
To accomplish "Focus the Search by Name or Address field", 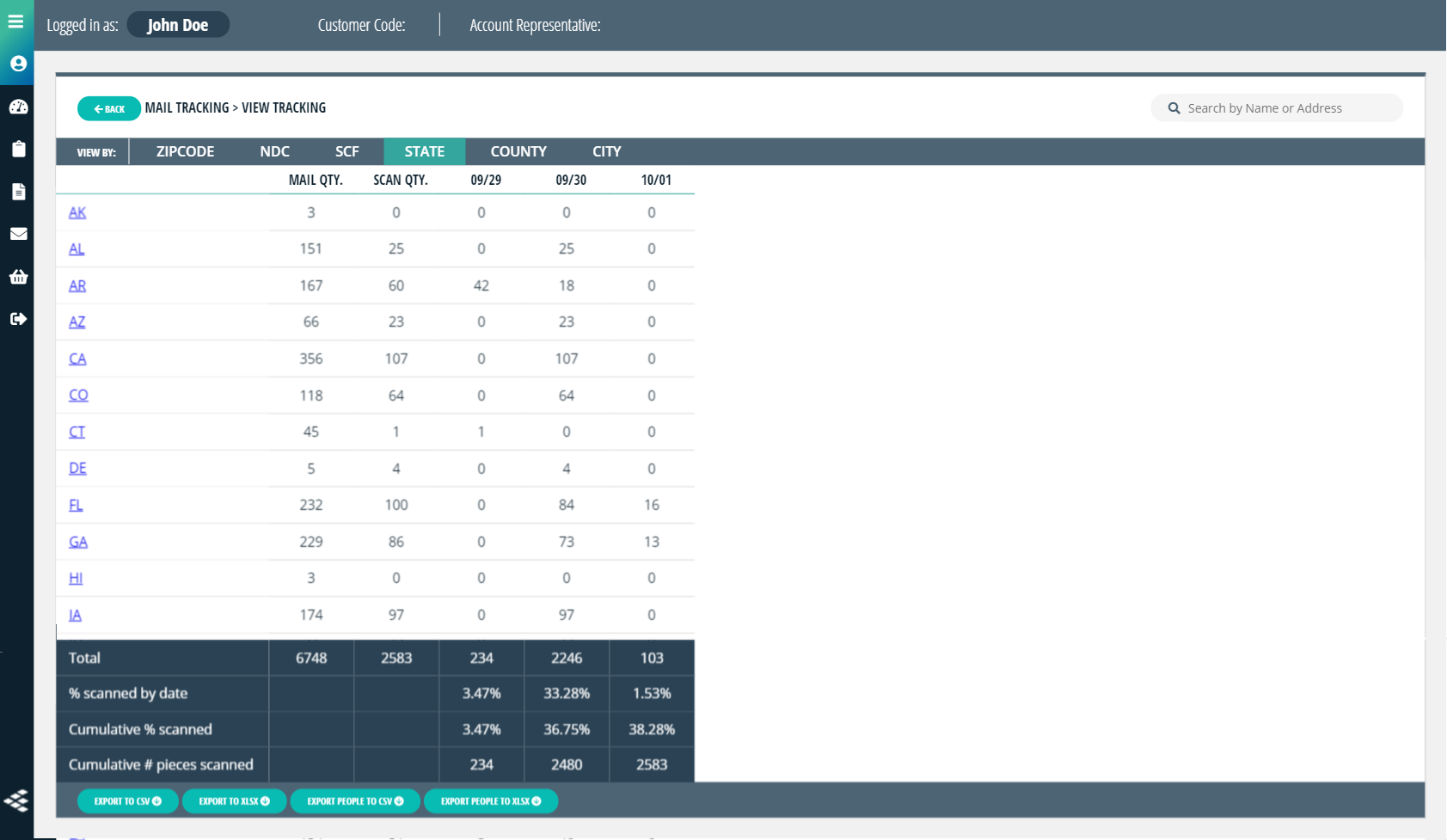I will click(1277, 108).
